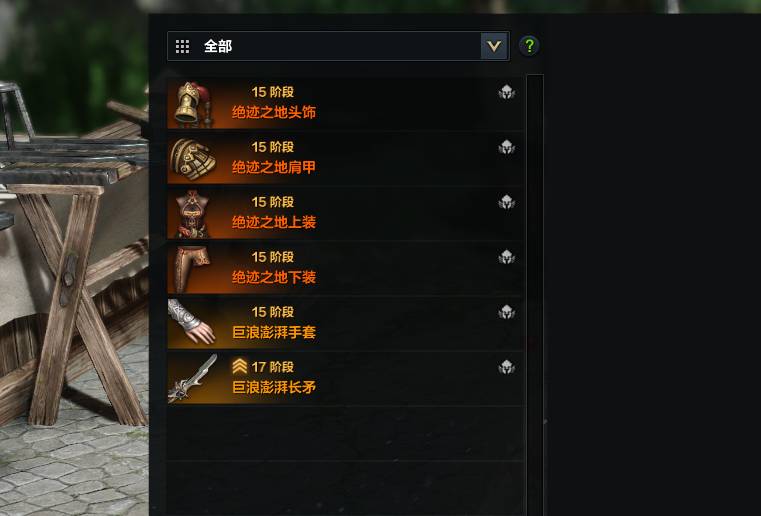Toggle the helmet badge on the 绝迹之地头饰 row

click(506, 92)
